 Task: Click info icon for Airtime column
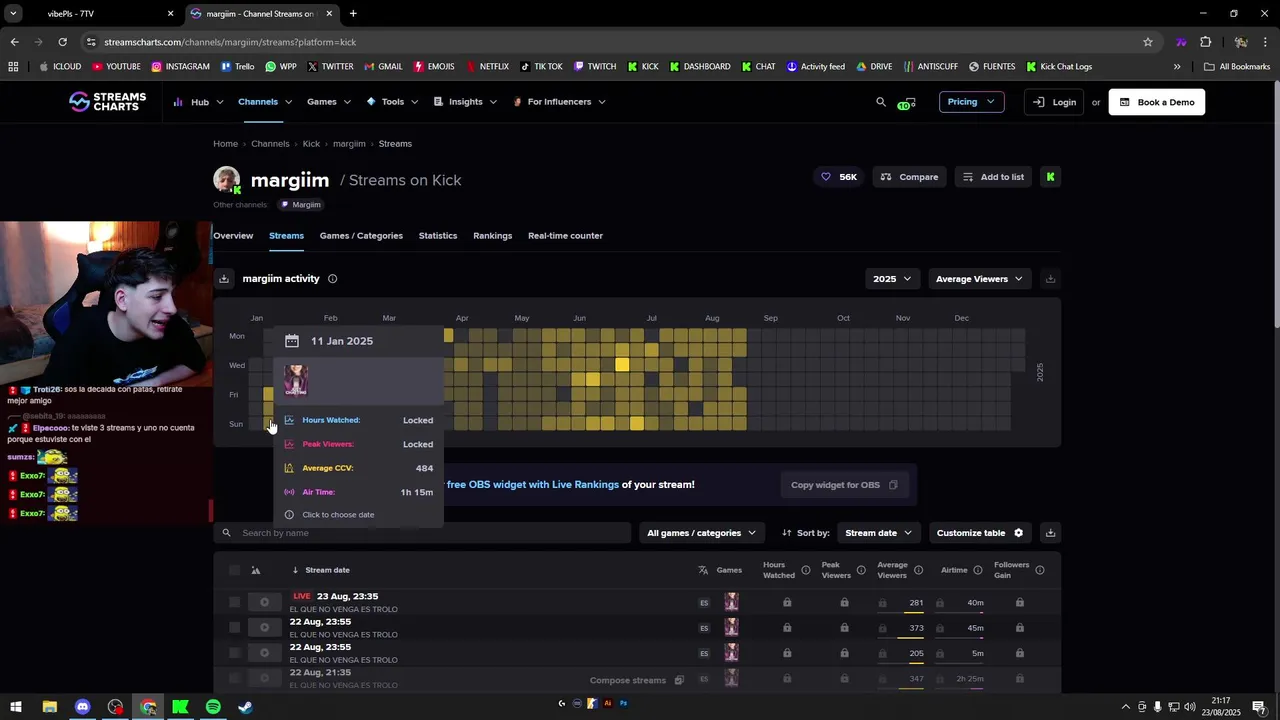978,570
